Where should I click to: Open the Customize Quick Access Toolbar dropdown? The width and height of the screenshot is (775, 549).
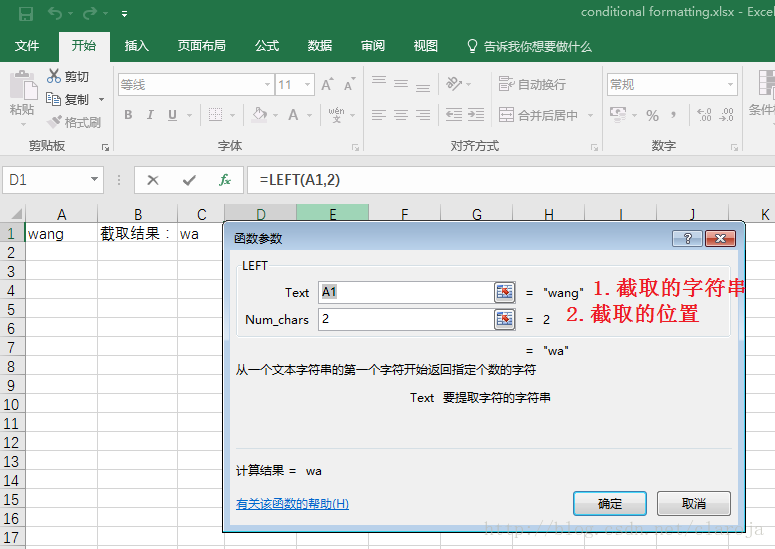click(x=125, y=14)
